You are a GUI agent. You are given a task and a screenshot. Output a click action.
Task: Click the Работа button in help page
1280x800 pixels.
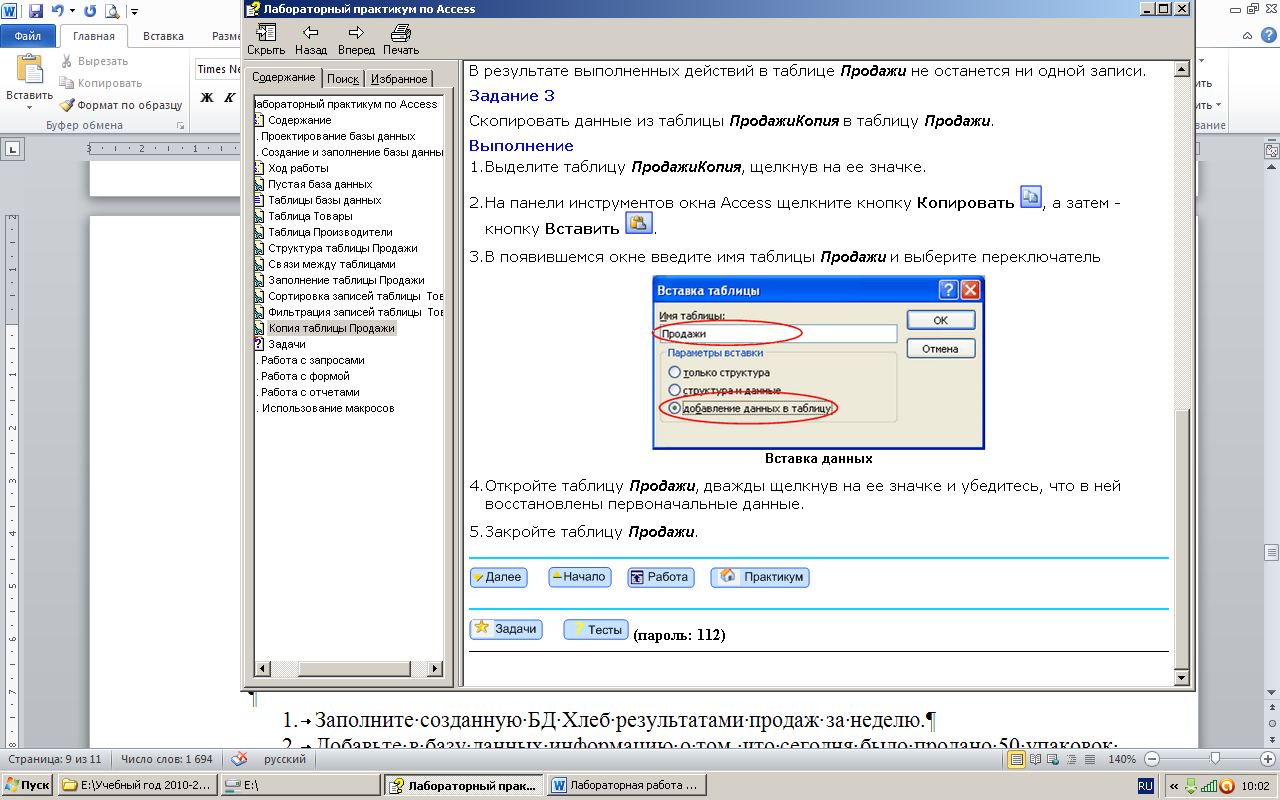(660, 577)
